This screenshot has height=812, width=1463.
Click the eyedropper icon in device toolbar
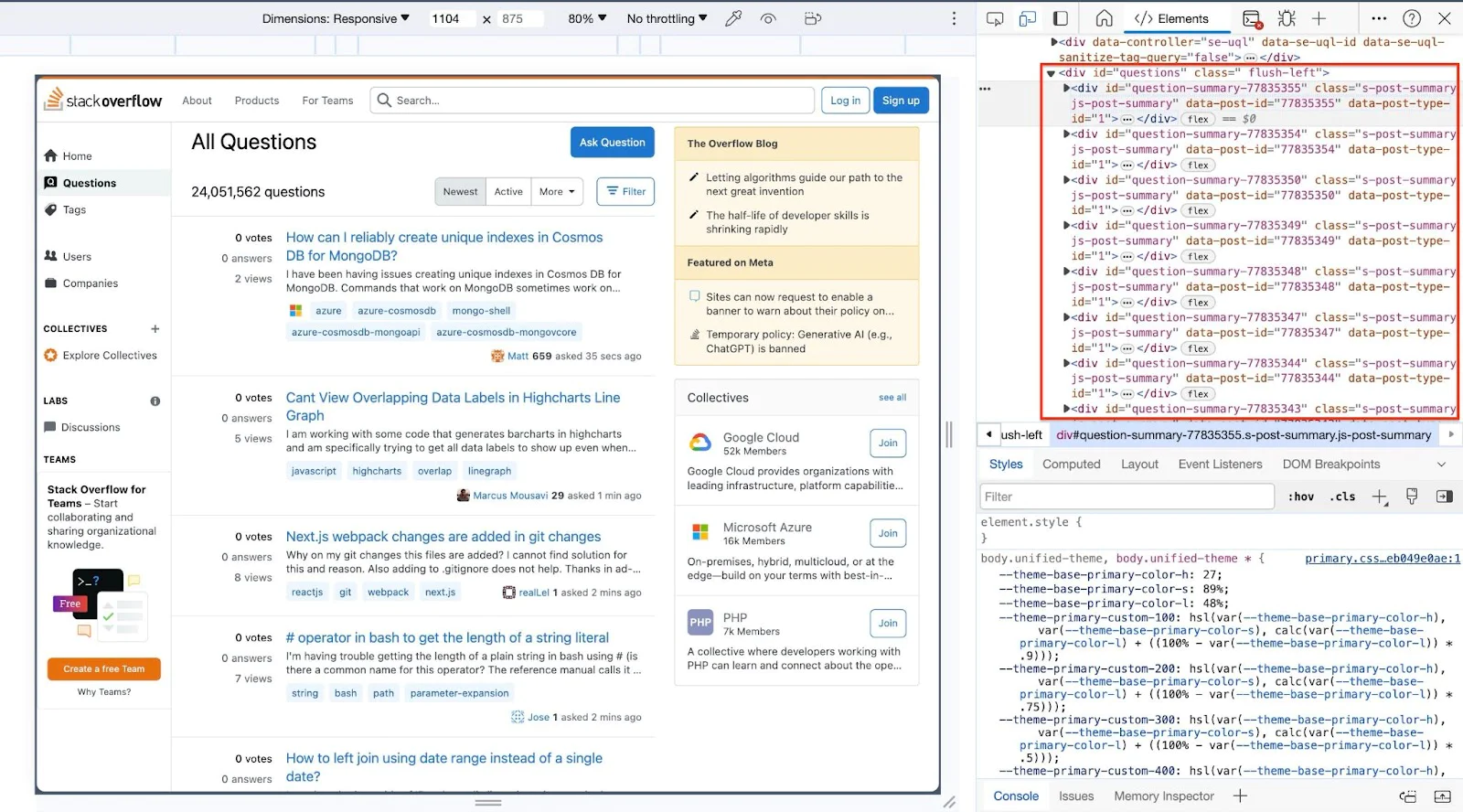coord(733,18)
